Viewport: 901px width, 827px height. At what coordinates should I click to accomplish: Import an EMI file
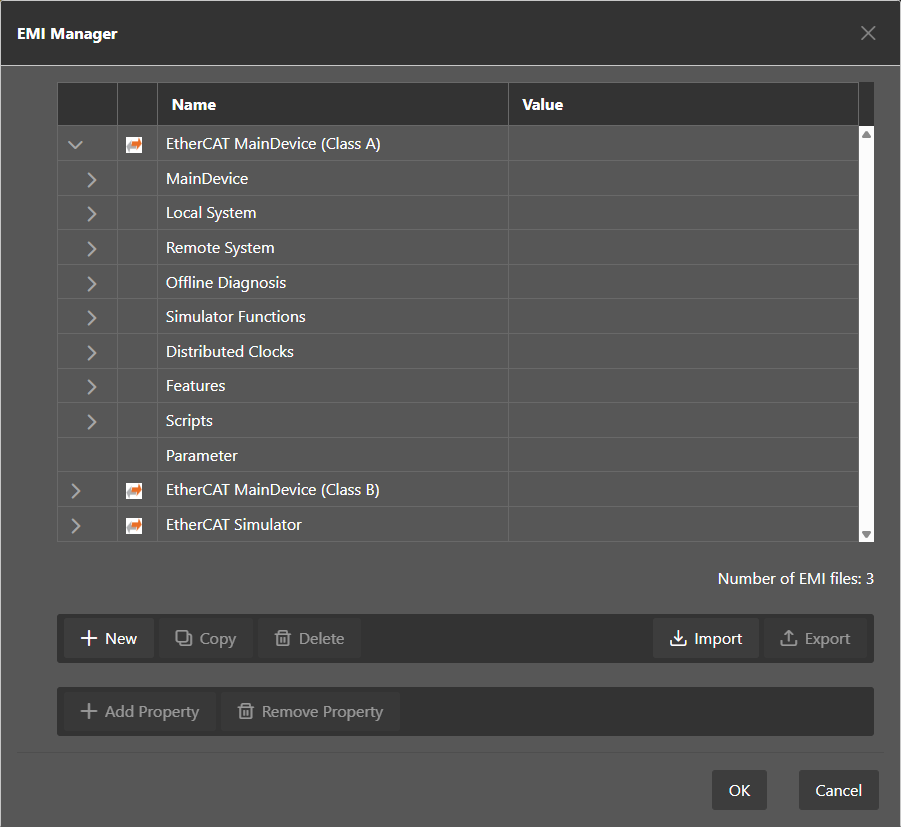pyautogui.click(x=706, y=638)
